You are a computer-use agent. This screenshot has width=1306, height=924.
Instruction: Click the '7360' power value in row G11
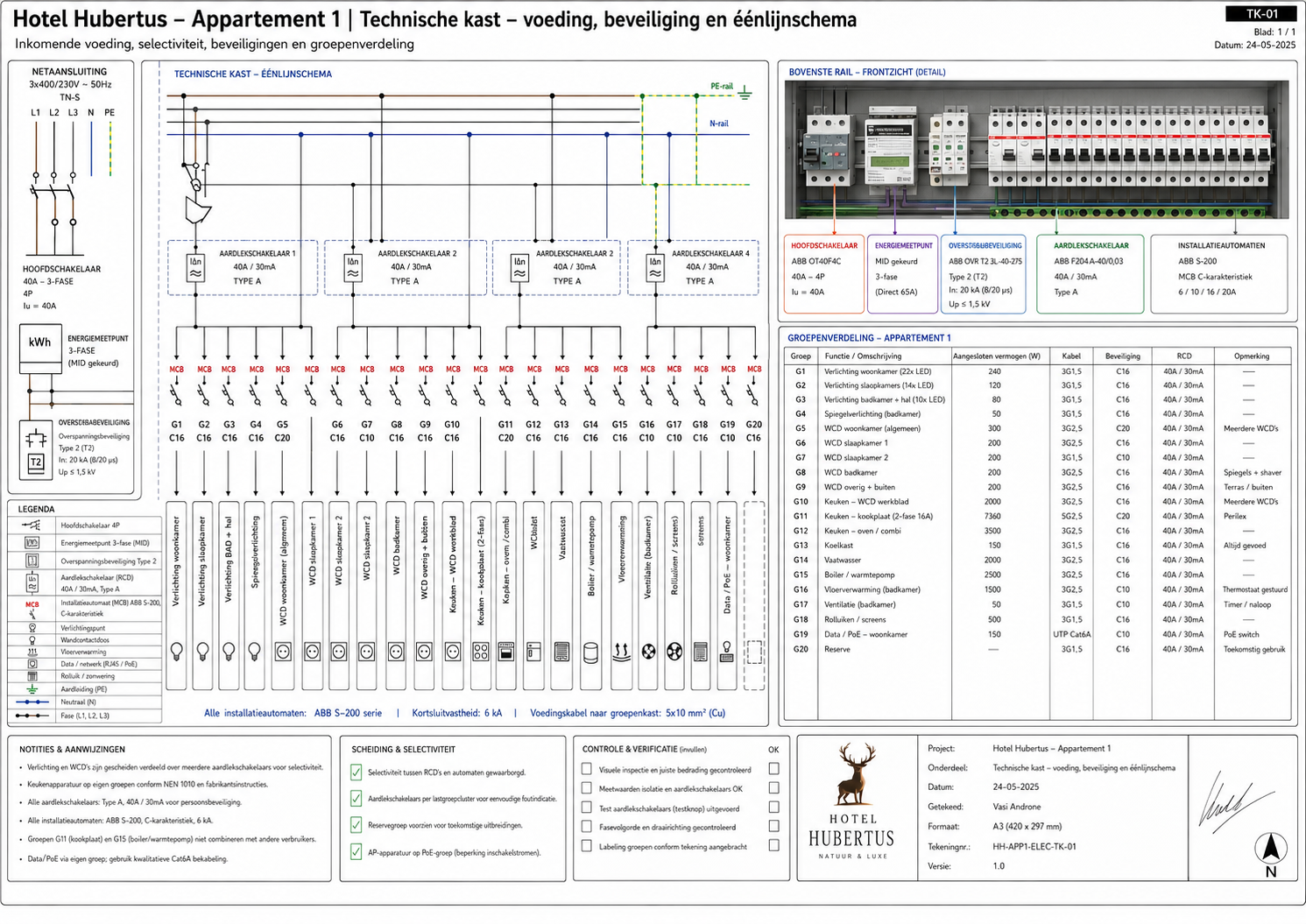994,517
